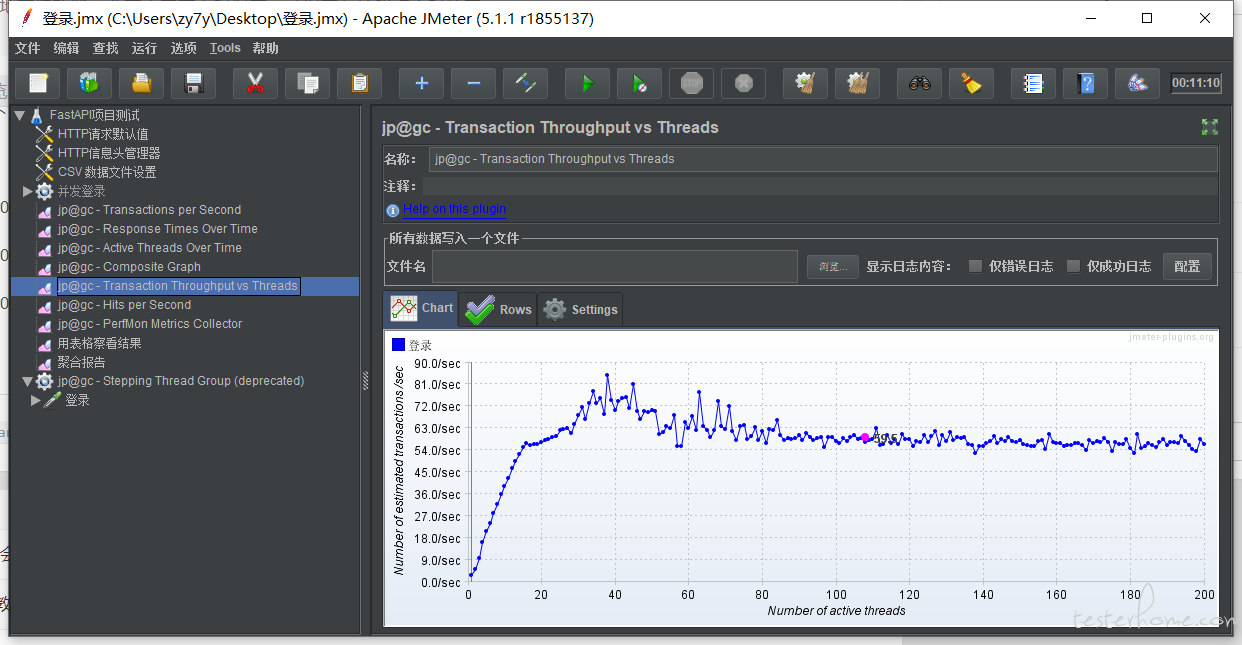Expand the 并发登录 thread group node
Image resolution: width=1242 pixels, height=645 pixels.
[28, 191]
